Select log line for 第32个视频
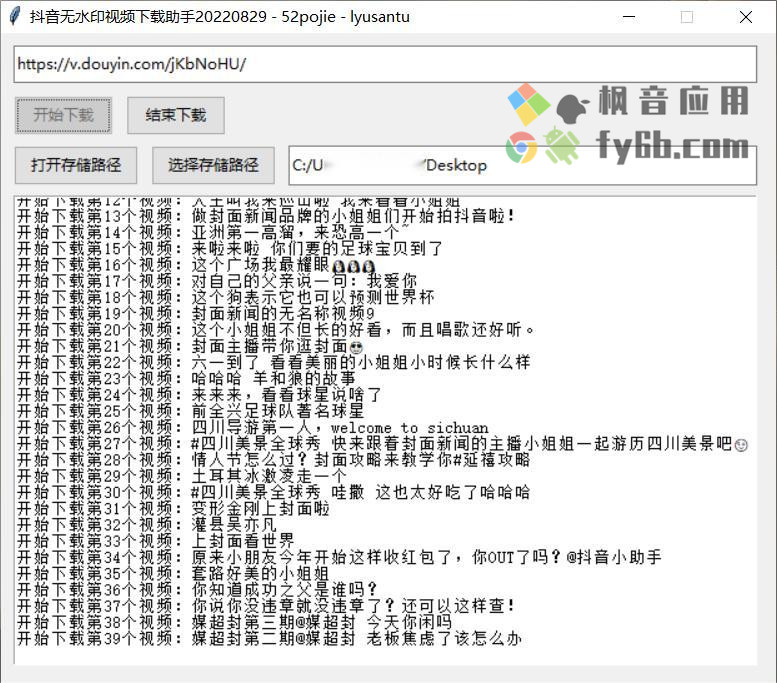Viewport: 777px width, 683px height. click(147, 525)
